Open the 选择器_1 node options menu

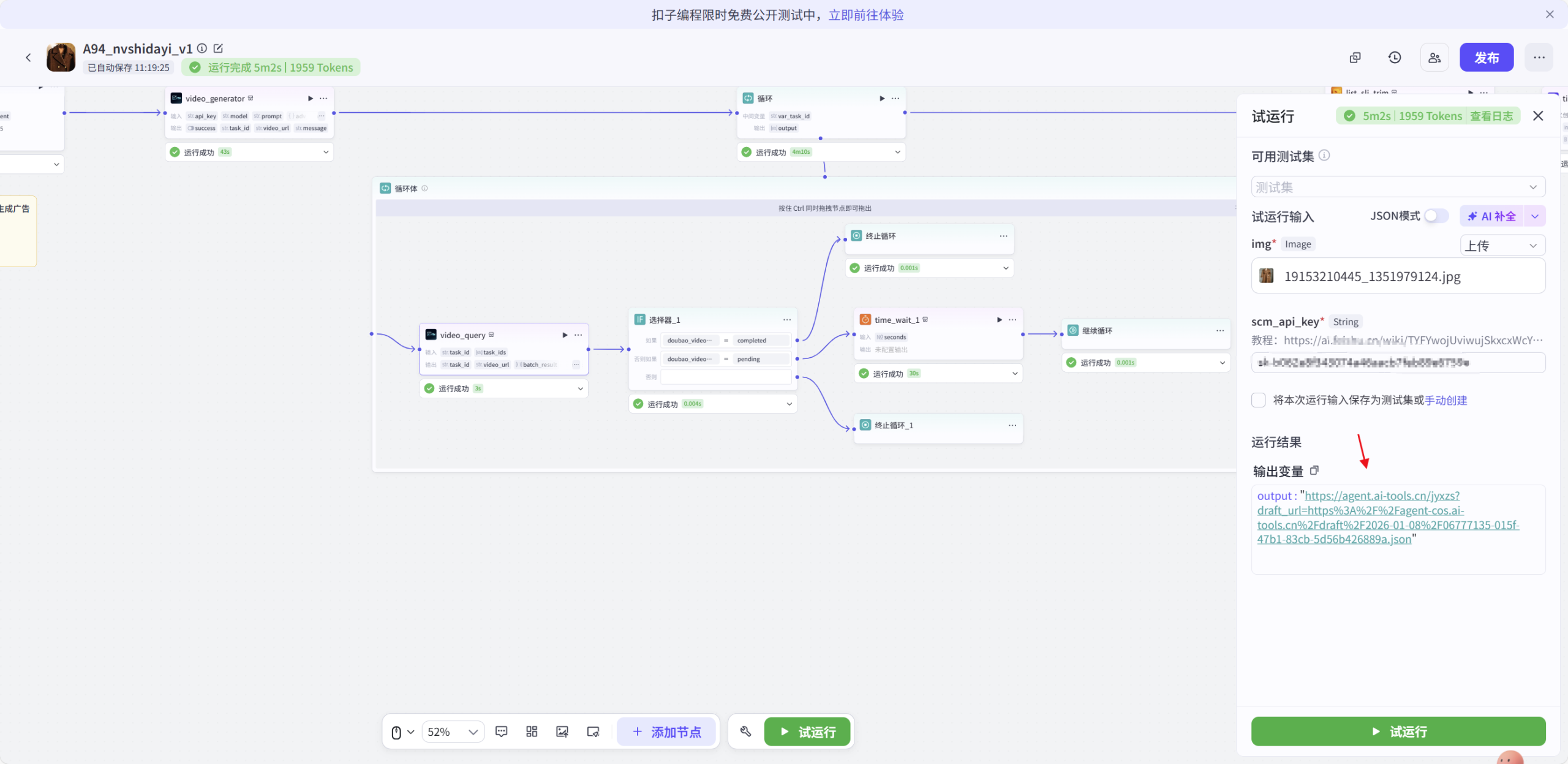tap(787, 320)
